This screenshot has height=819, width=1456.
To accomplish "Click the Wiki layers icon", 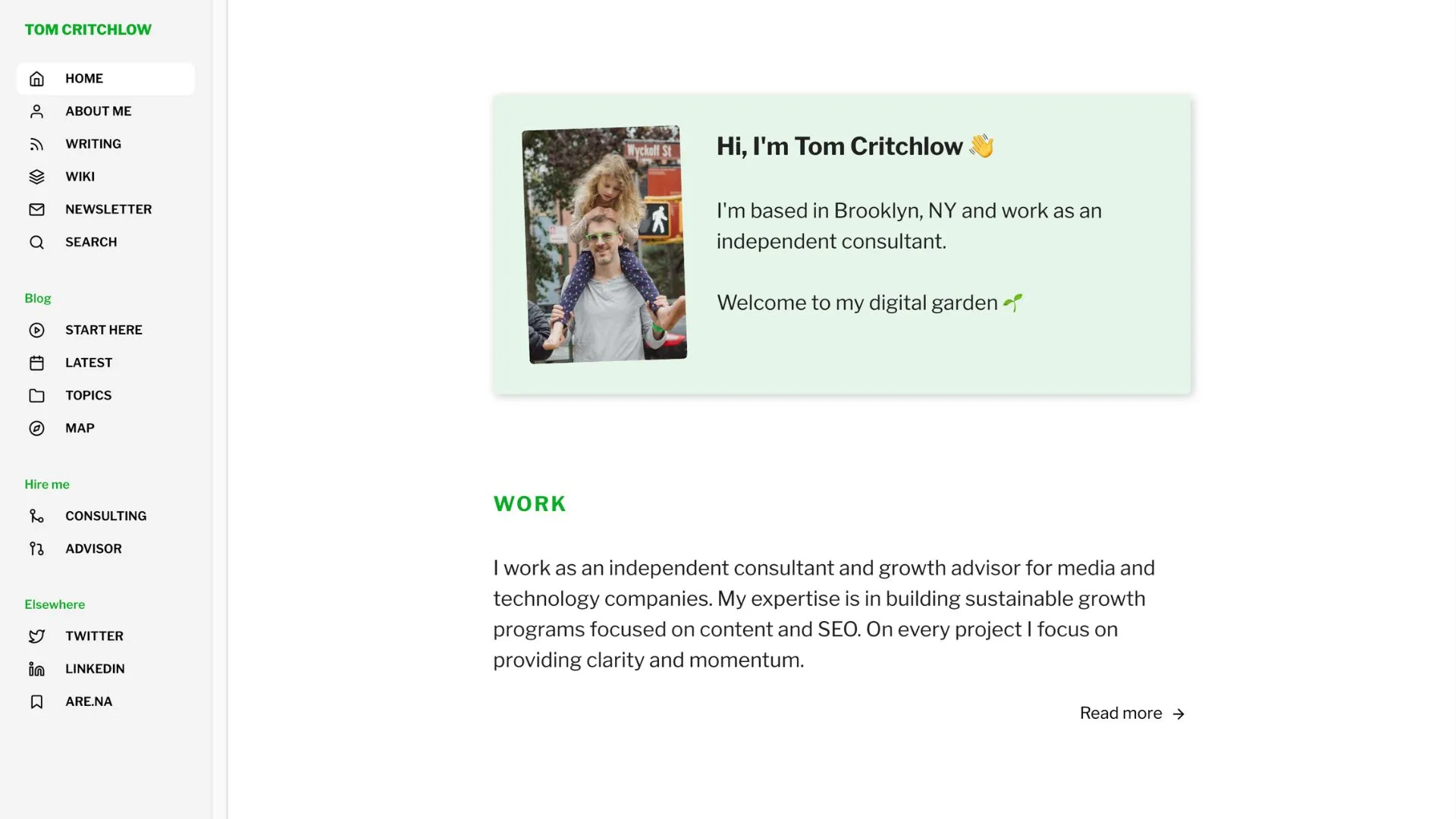I will tap(36, 176).
